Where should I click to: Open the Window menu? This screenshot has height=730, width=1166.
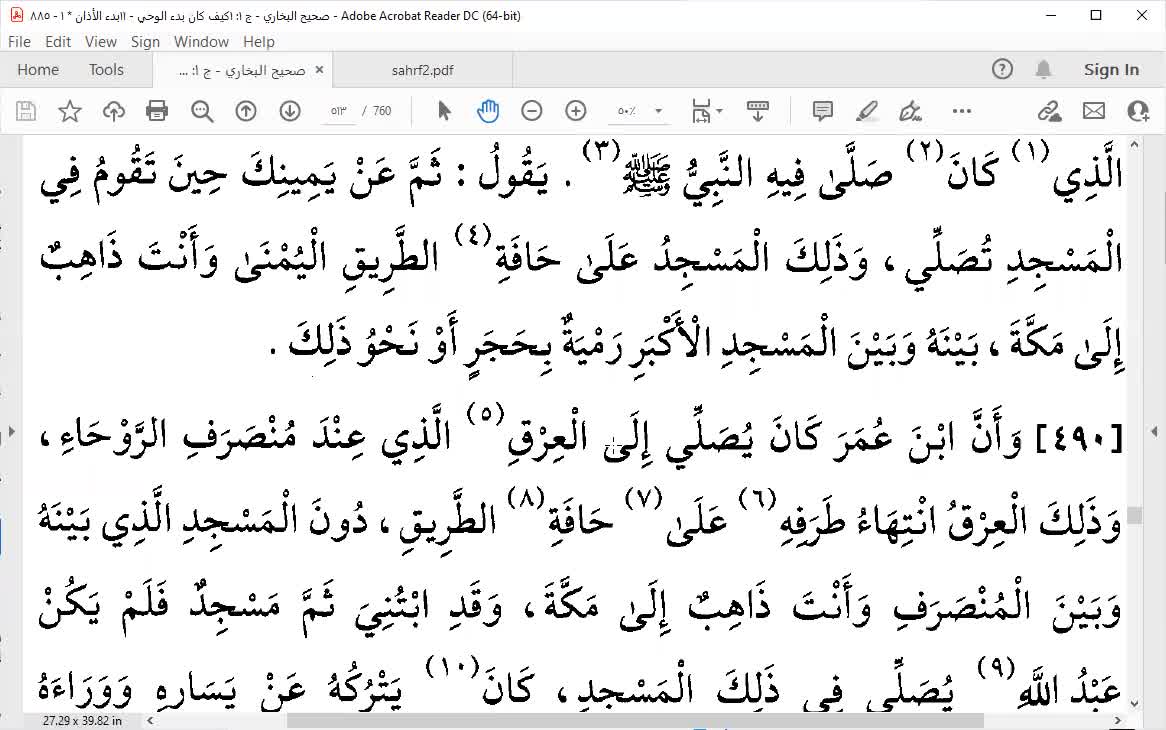[201, 42]
